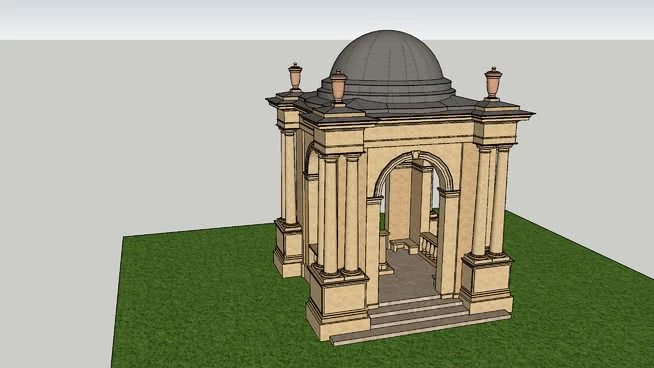
Task: Select the stone bench inside the pavilion
Action: (404, 245)
